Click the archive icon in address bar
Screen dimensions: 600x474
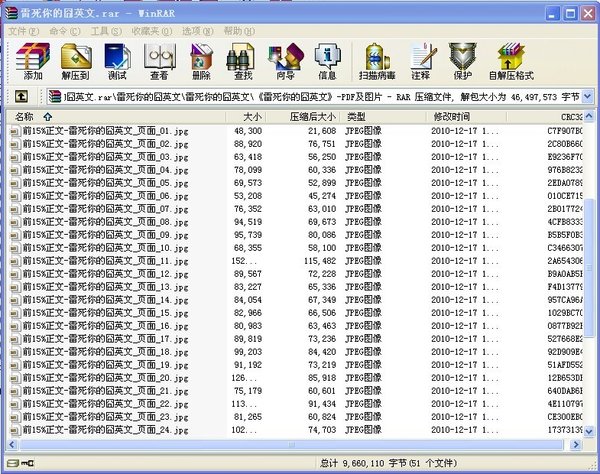tap(55, 97)
